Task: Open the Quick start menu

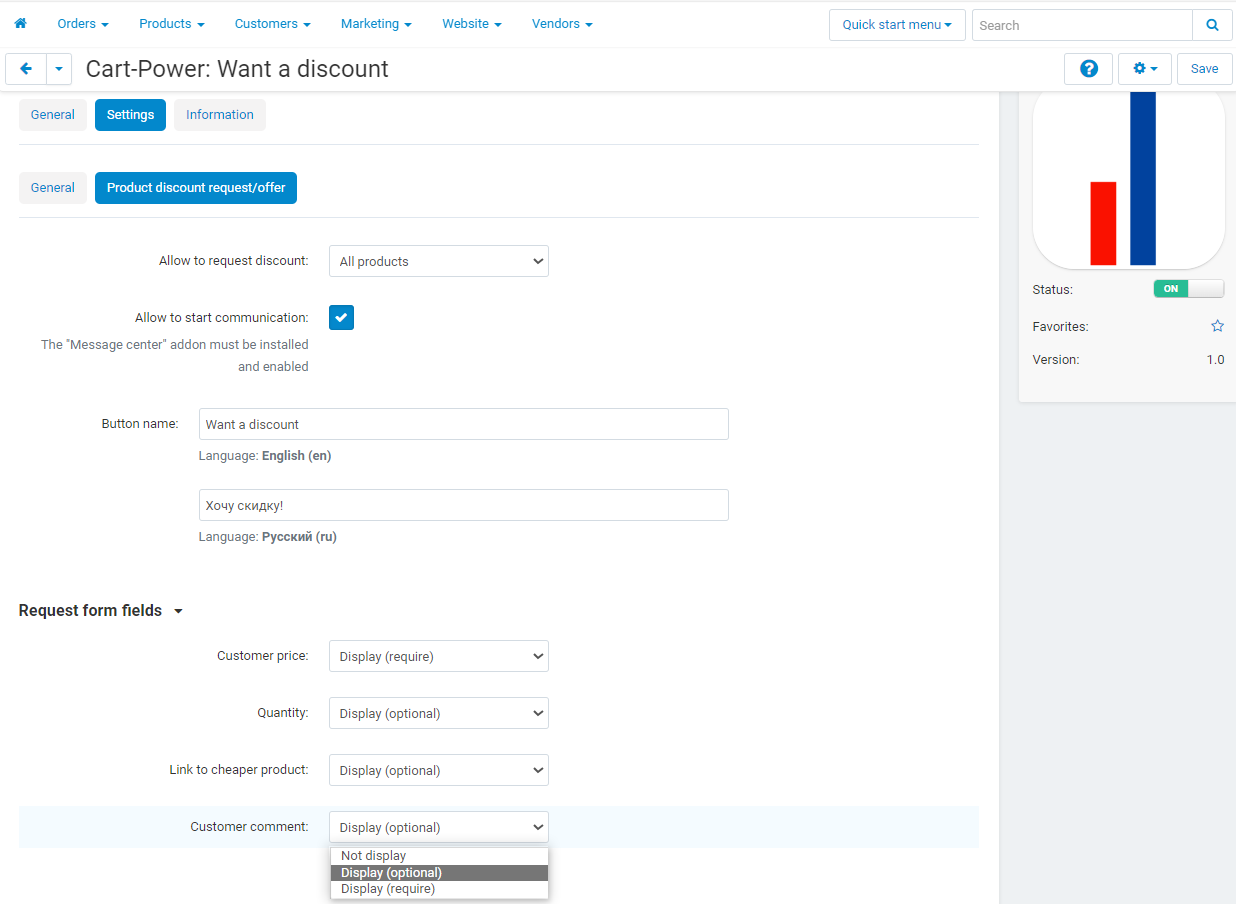Action: (897, 25)
